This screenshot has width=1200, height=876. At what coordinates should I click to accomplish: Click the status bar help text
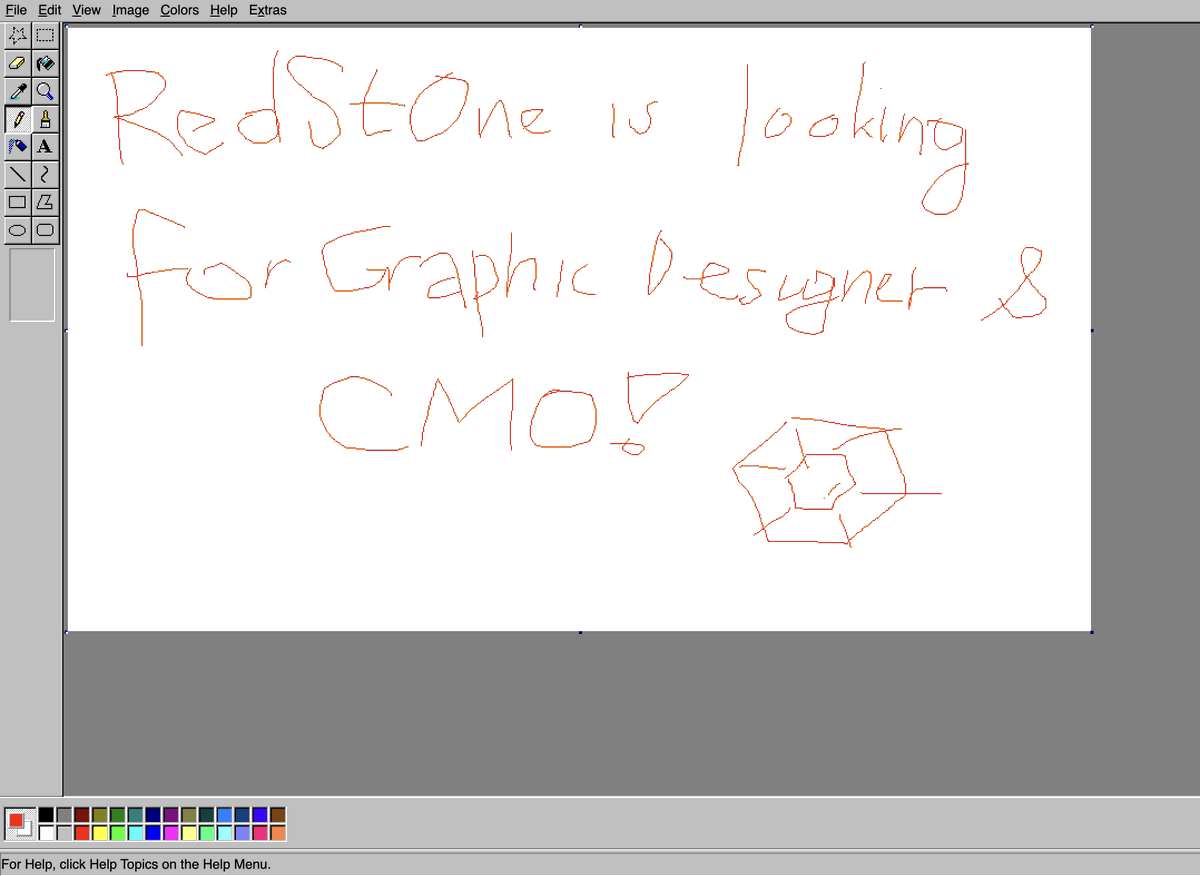point(136,865)
